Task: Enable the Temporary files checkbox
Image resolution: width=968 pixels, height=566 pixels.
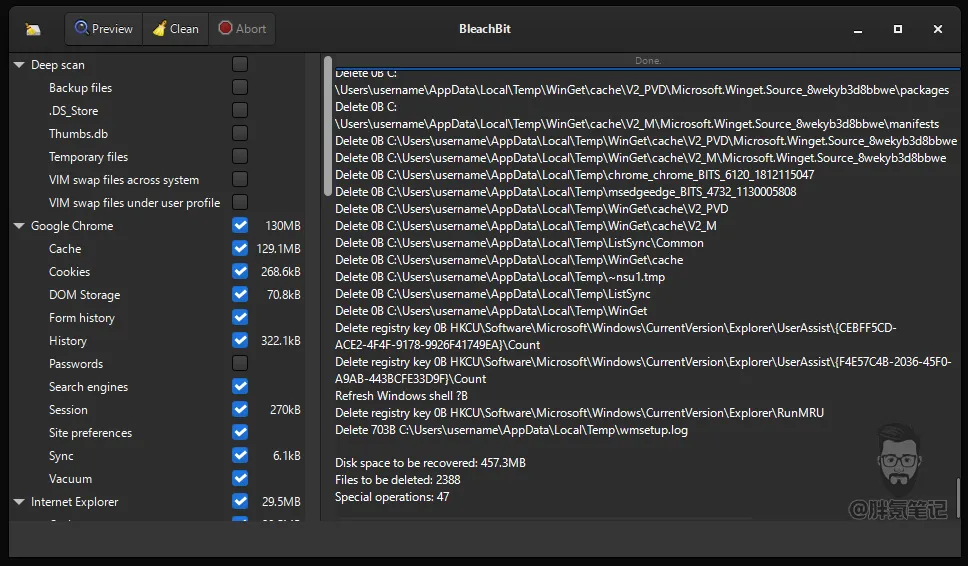Action: 240,156
